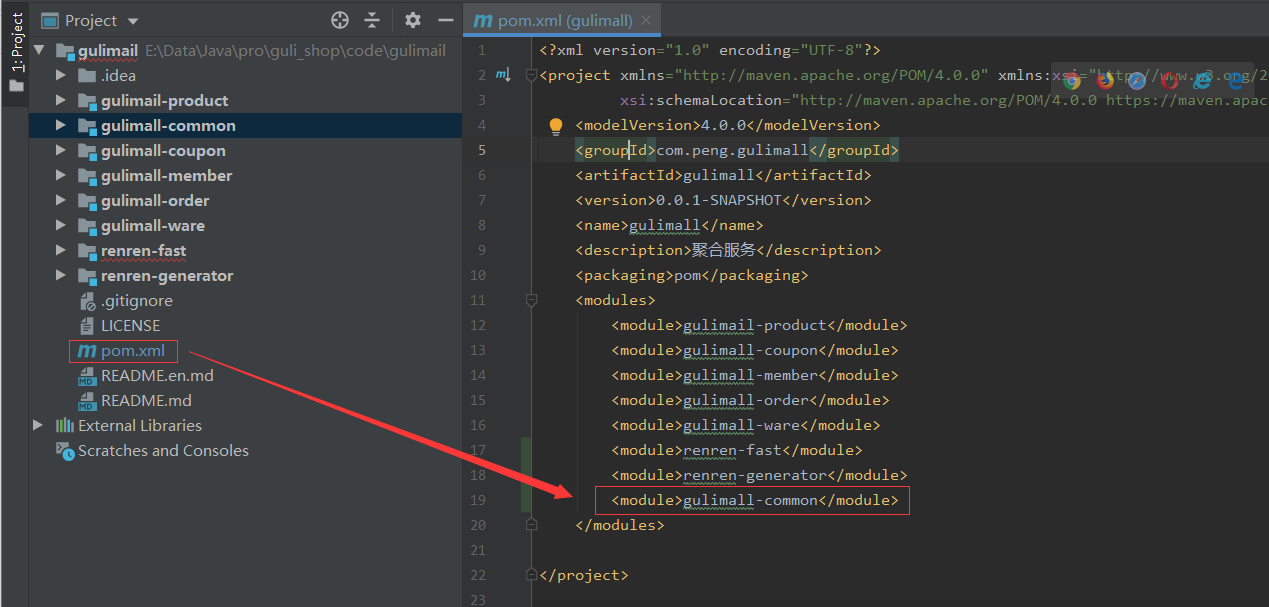Open pom.xml preview in Chrome
Screen dimensions: 1269x607
coord(1072,79)
